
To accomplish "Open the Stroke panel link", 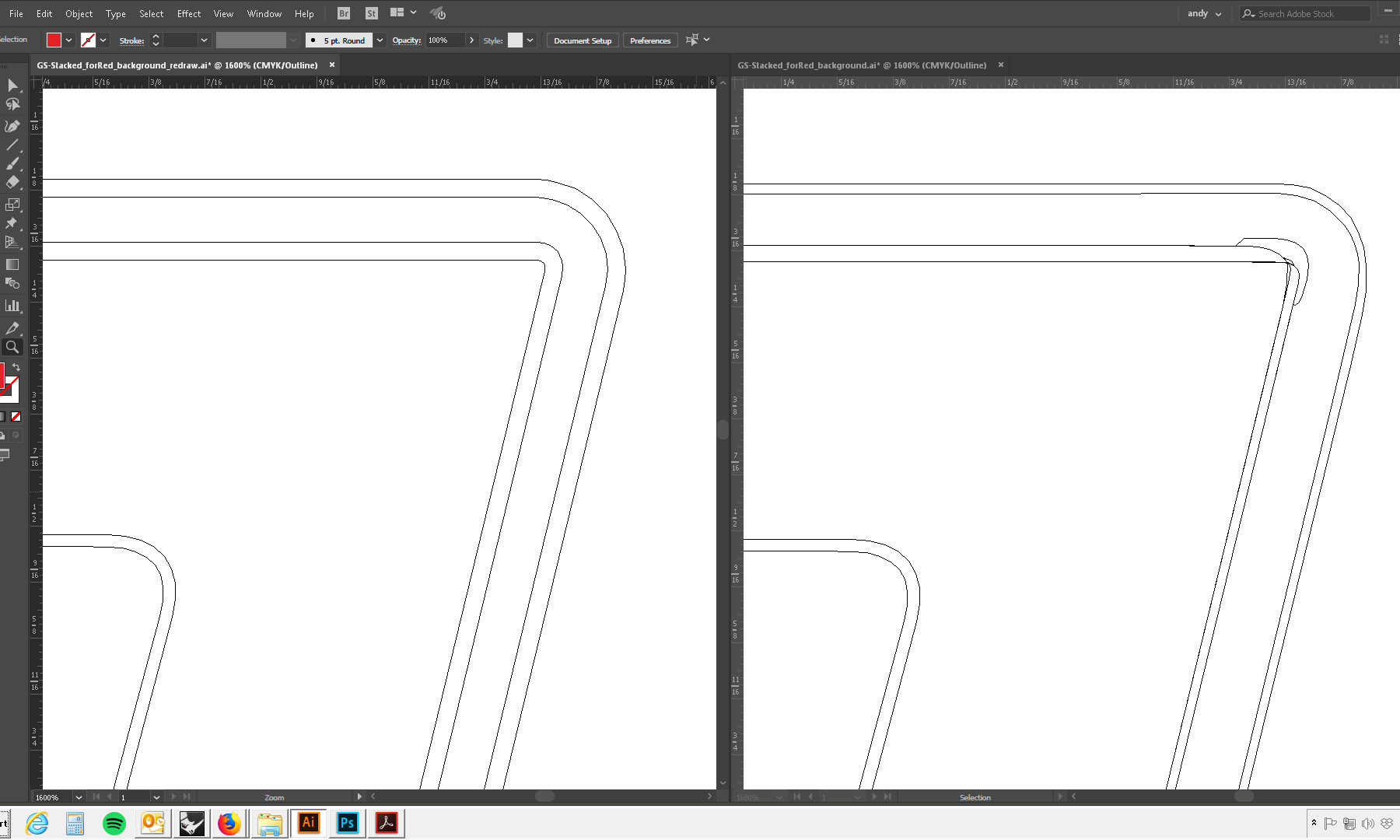I will (131, 40).
